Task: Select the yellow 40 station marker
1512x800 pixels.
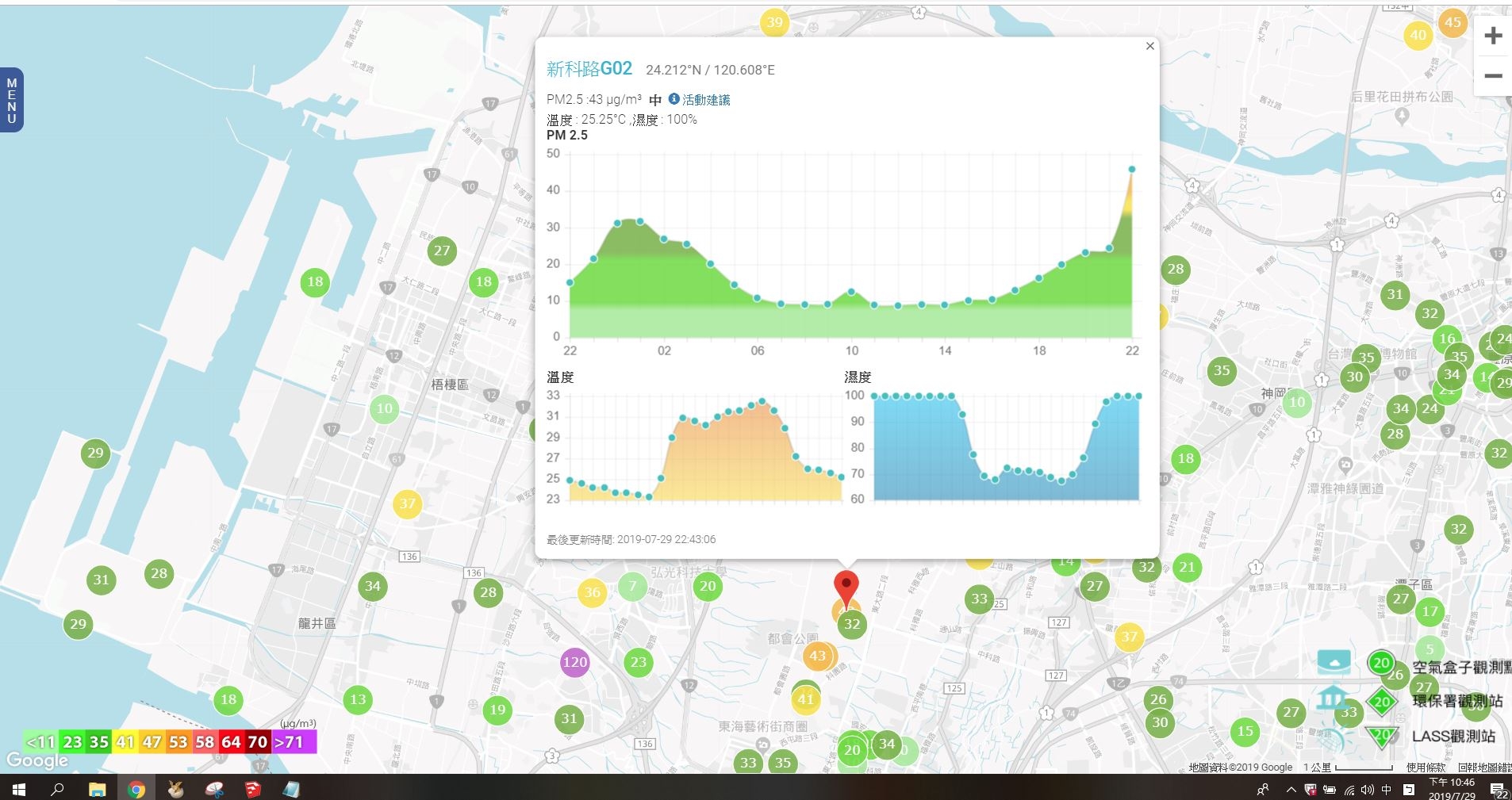Action: (x=1418, y=35)
